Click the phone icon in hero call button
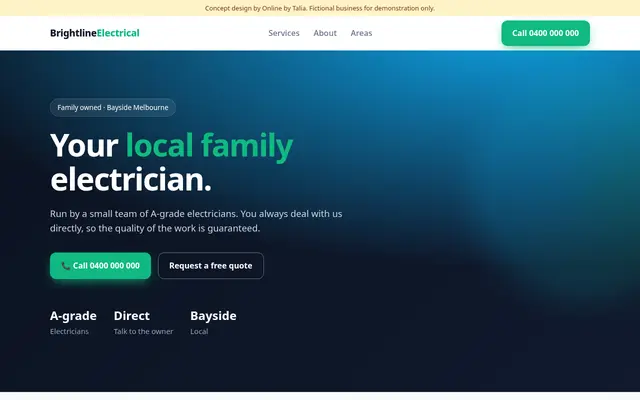Image resolution: width=640 pixels, height=400 pixels. tap(66, 266)
